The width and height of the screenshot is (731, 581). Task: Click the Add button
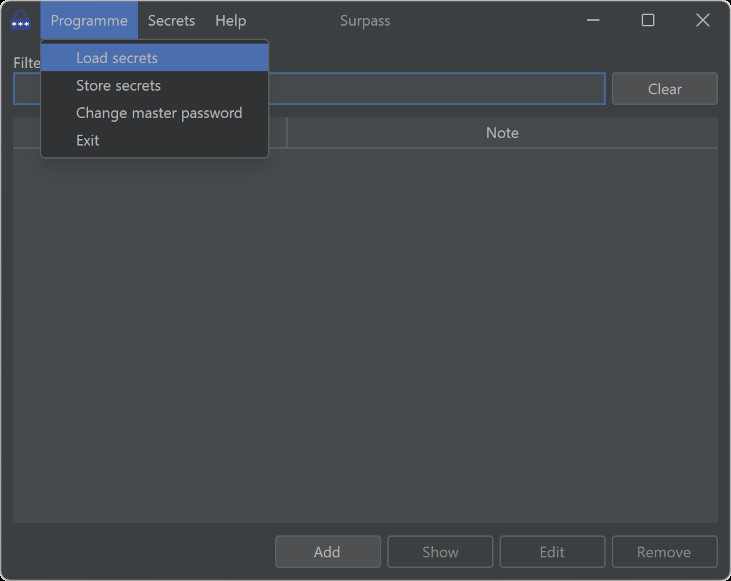(327, 552)
